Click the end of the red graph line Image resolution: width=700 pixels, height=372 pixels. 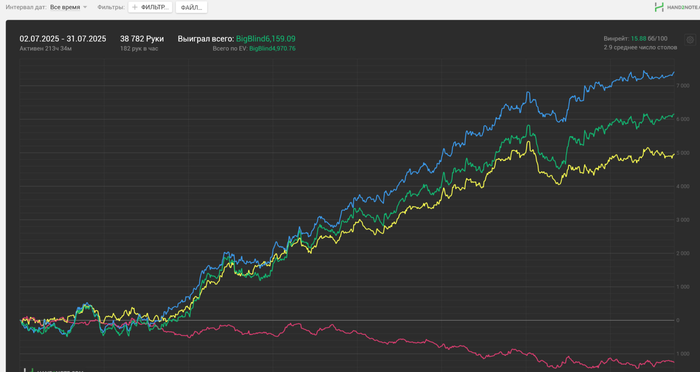click(674, 362)
